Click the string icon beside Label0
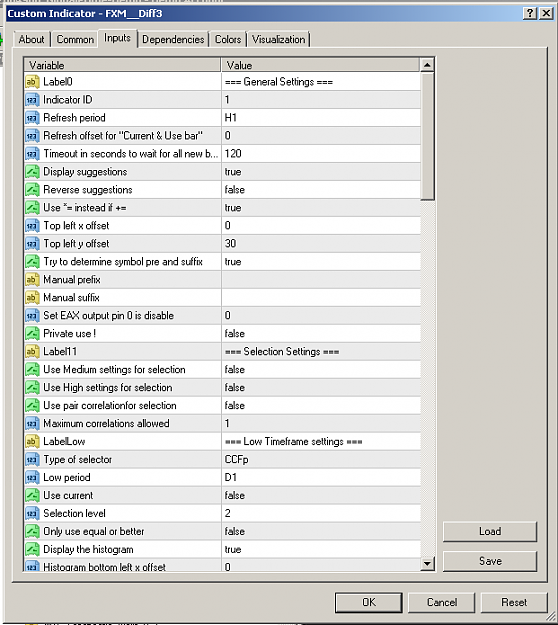This screenshot has height=625, width=558. [32, 82]
